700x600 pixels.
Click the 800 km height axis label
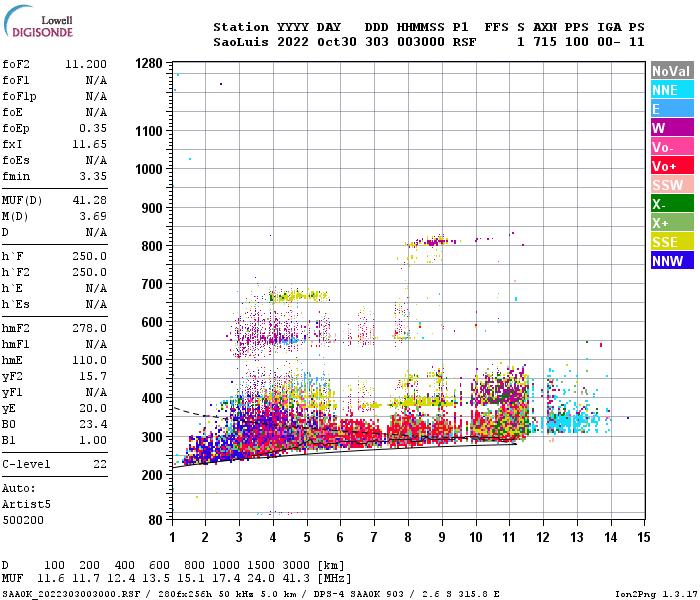(x=152, y=246)
